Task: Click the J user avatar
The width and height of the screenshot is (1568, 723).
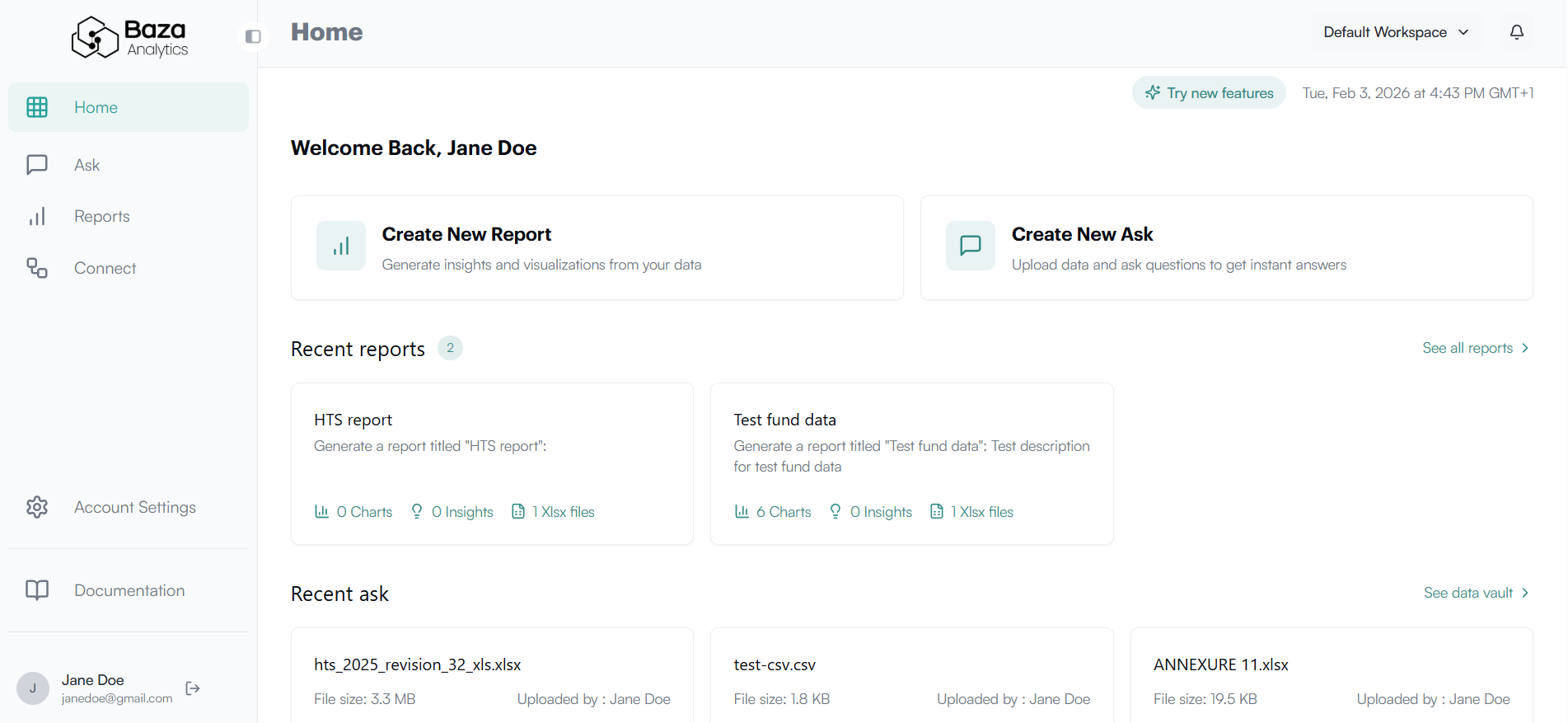Action: 33,688
